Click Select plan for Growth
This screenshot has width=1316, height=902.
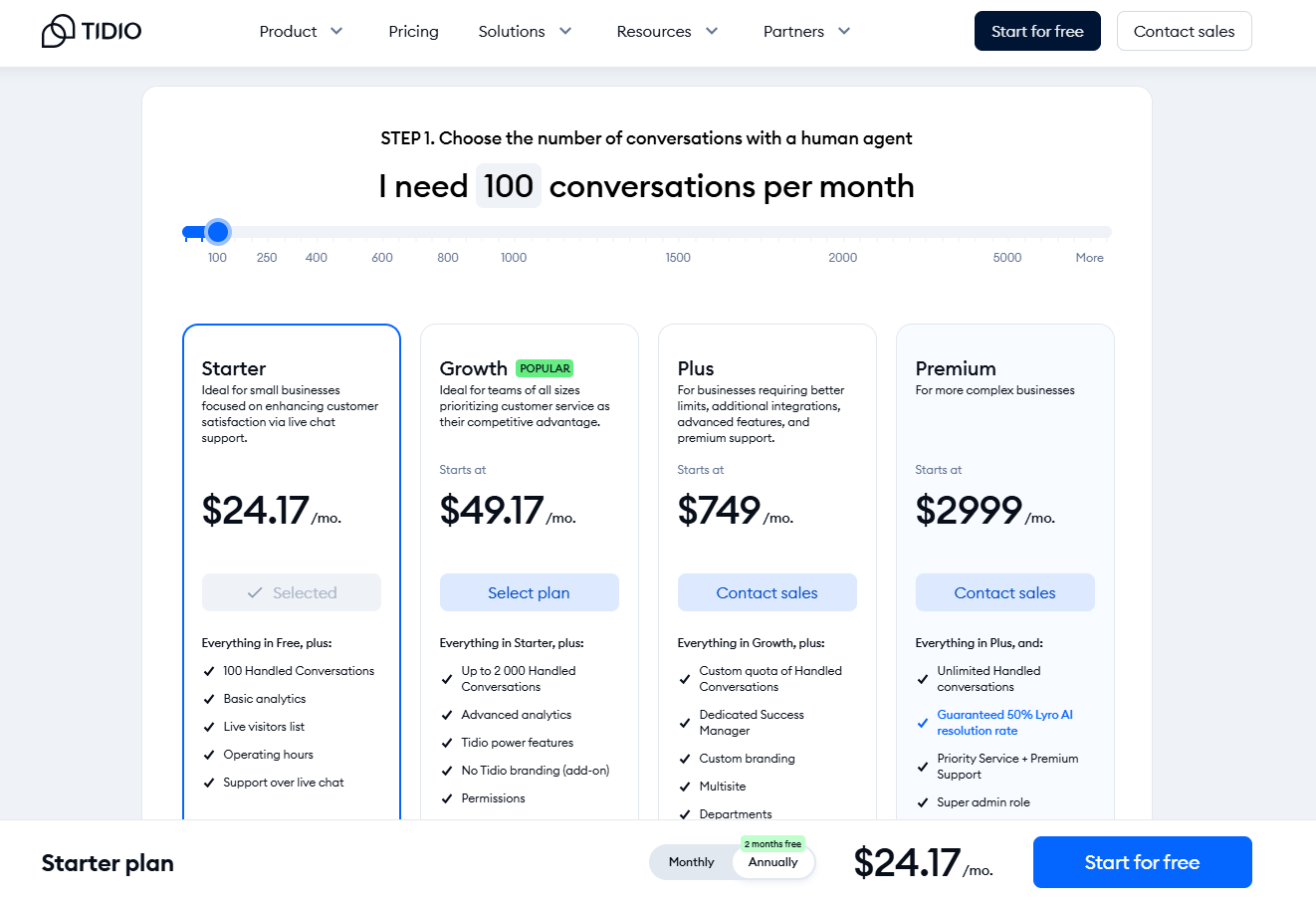[530, 592]
